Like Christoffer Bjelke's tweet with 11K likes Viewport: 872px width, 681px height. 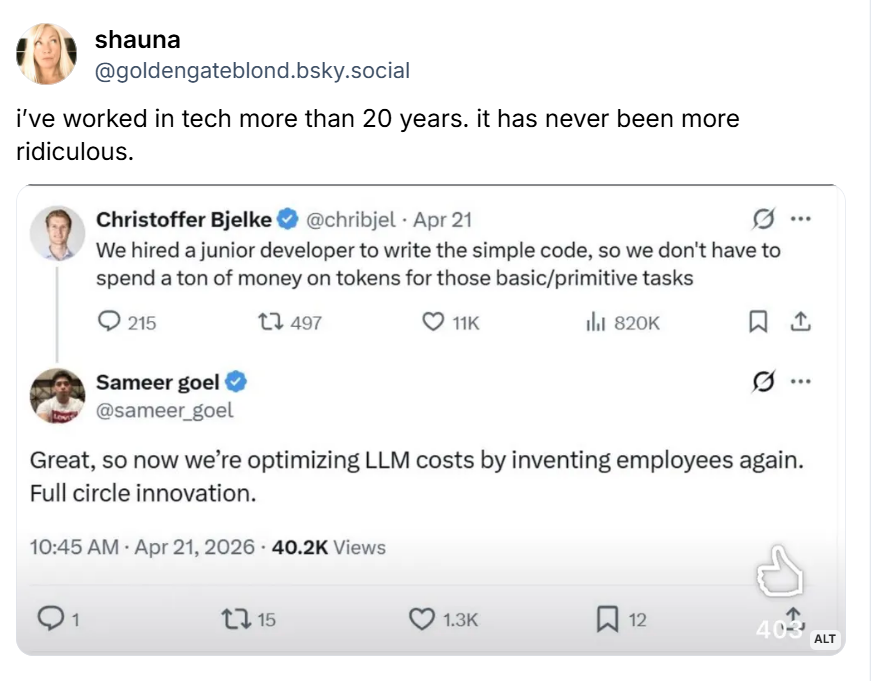coord(433,323)
